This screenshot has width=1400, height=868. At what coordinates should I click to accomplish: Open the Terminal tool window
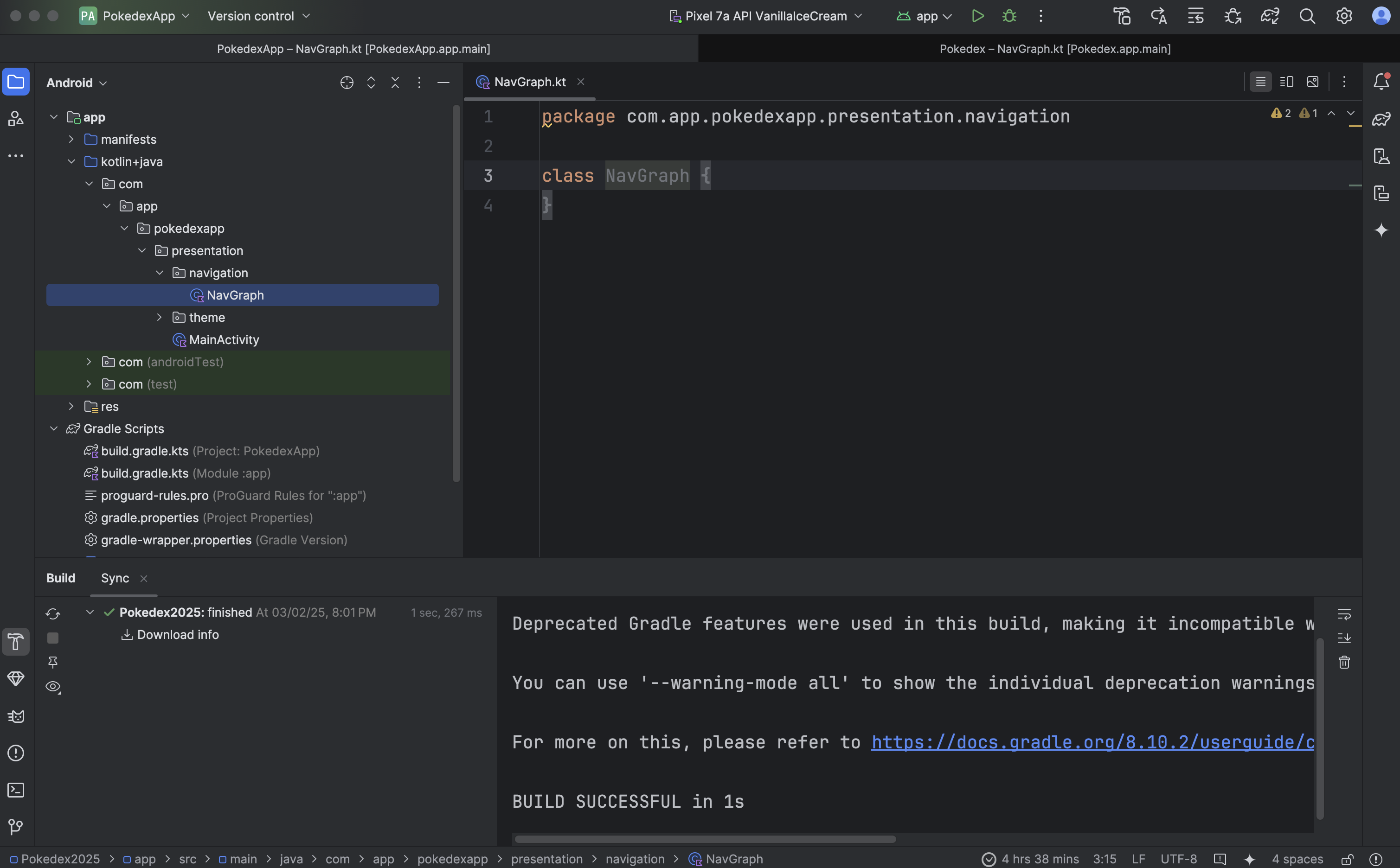15,790
